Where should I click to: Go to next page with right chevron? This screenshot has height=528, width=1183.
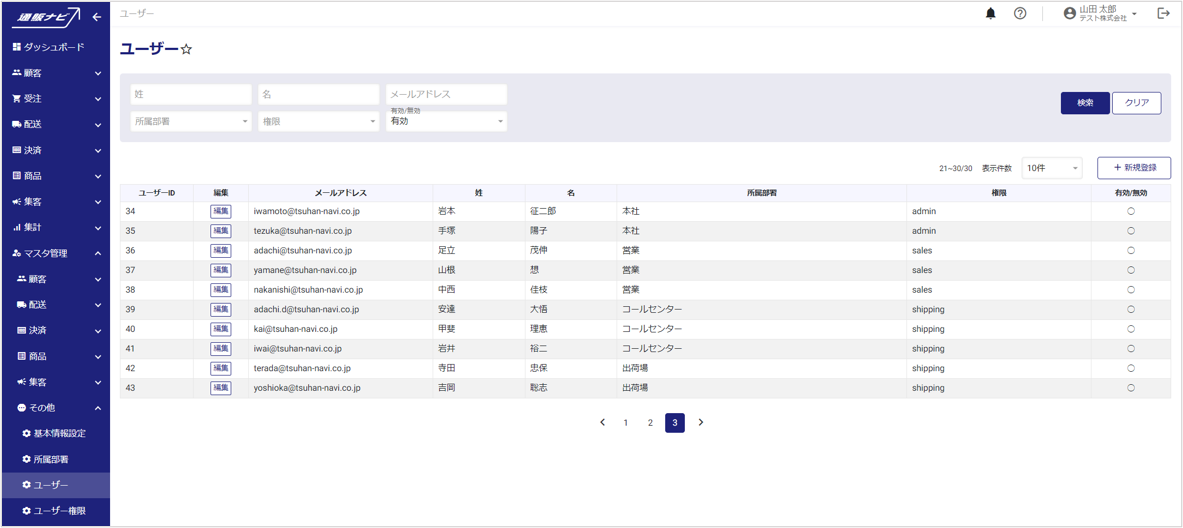point(701,423)
